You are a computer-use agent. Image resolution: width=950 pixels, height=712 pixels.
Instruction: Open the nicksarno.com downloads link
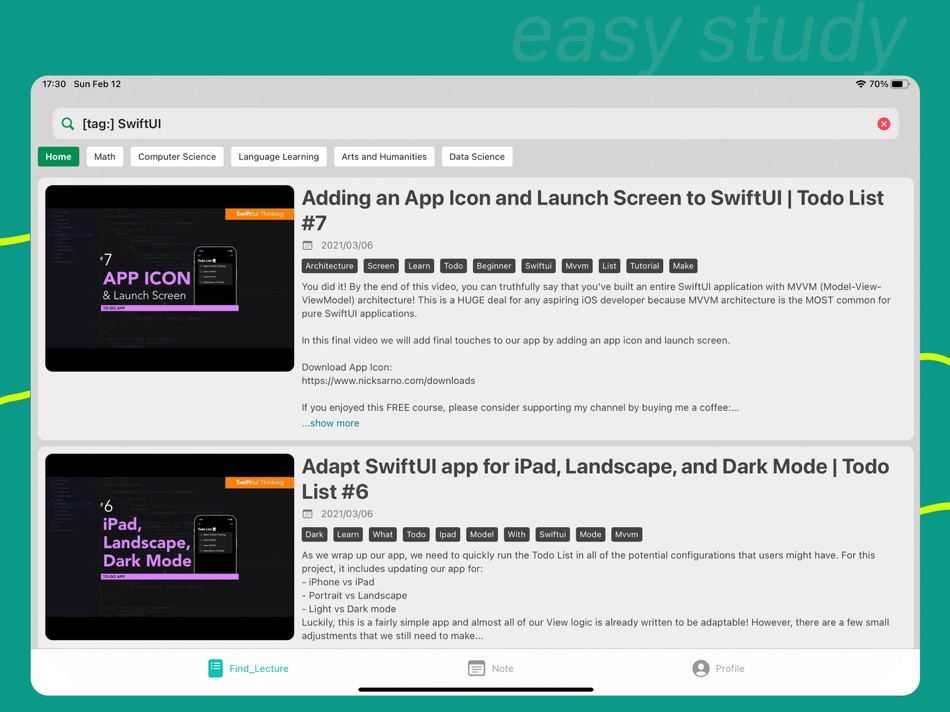point(388,380)
